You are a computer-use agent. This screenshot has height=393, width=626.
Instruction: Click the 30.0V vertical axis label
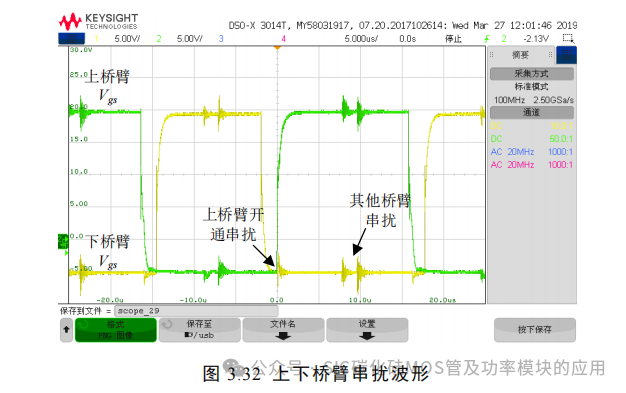pyautogui.click(x=81, y=50)
